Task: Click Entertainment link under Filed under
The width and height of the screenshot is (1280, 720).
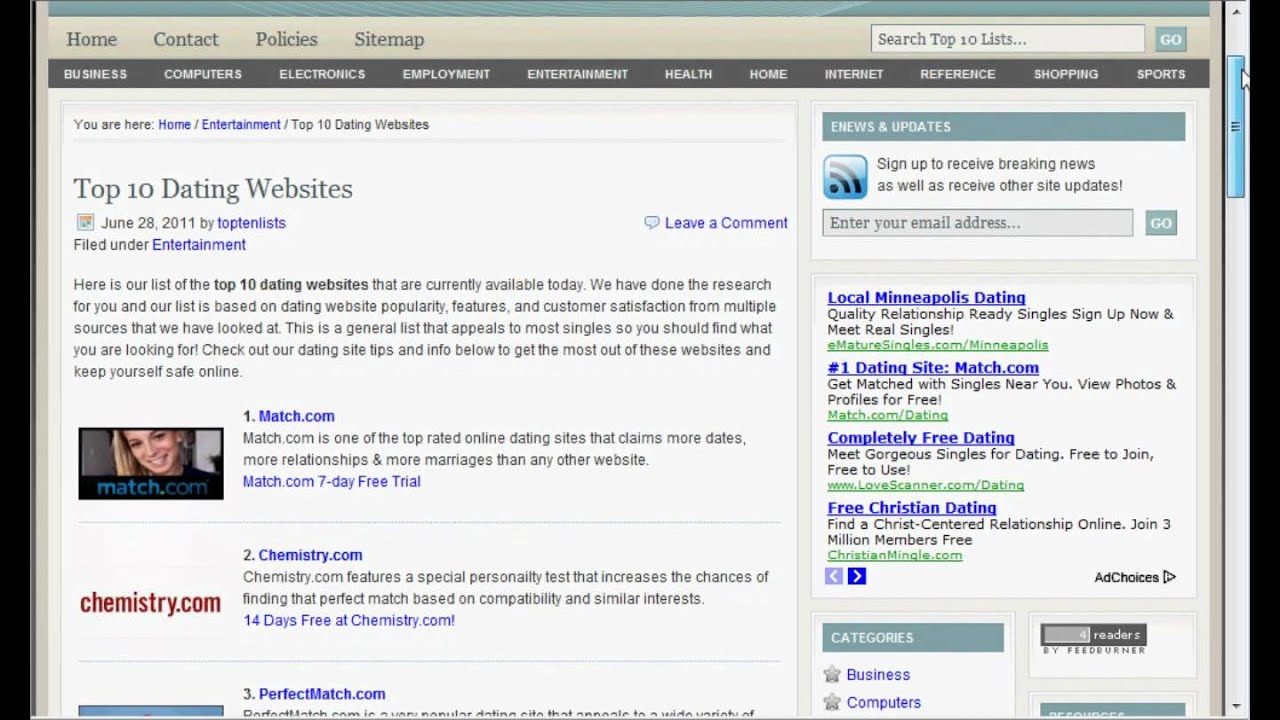Action: click(199, 245)
